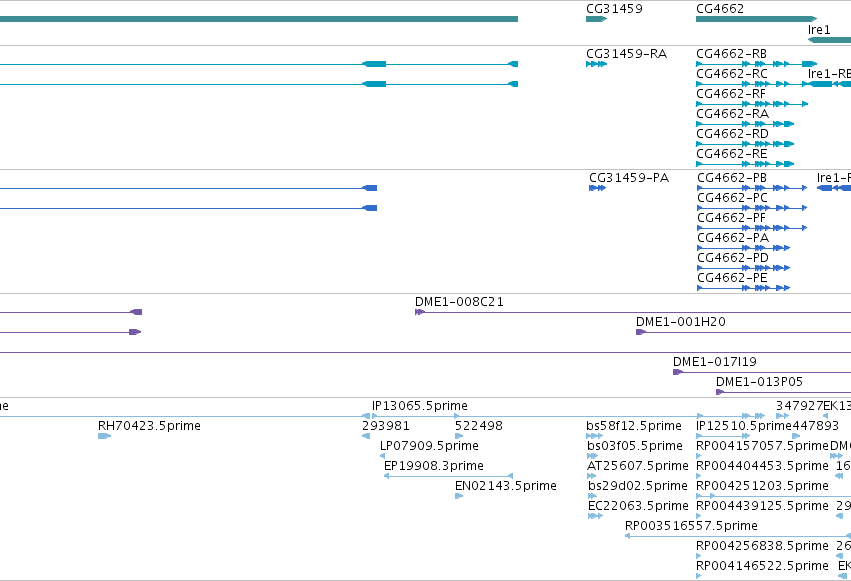Click EST bs58f12.5prime
Image resolution: width=851 pixels, height=581 pixels.
point(634,426)
